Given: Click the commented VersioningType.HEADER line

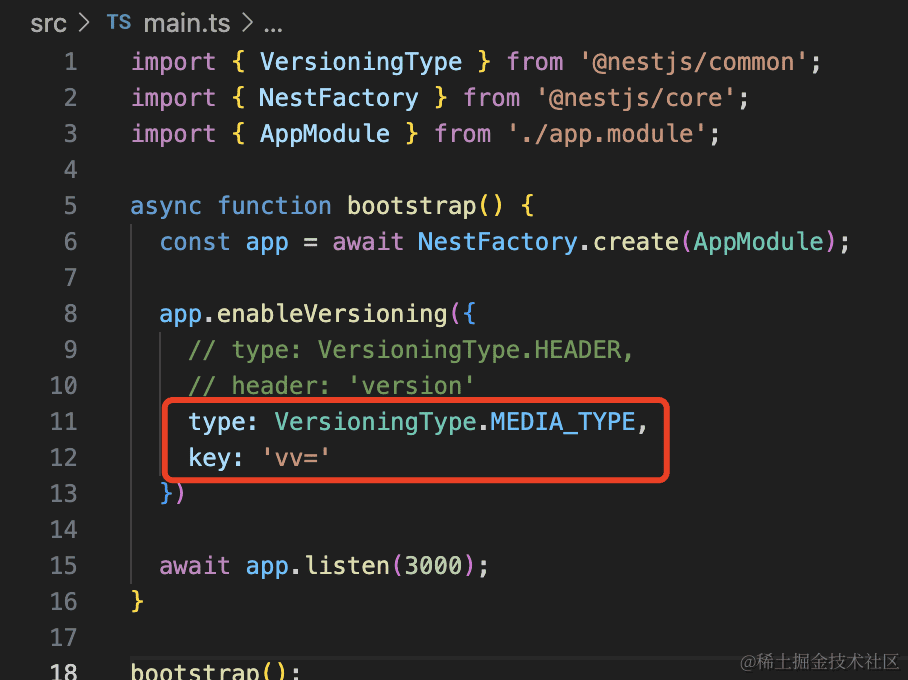Looking at the screenshot, I should [410, 350].
